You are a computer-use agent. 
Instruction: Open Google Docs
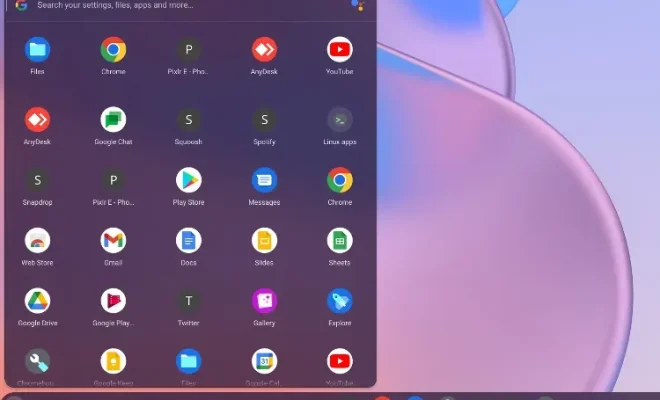point(189,240)
